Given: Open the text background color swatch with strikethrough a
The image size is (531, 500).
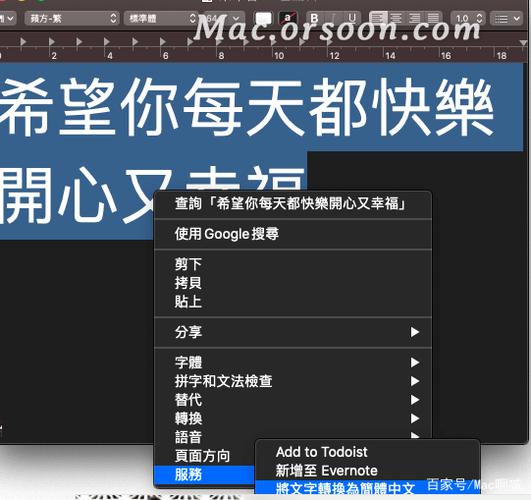Looking at the screenshot, I should click(287, 18).
